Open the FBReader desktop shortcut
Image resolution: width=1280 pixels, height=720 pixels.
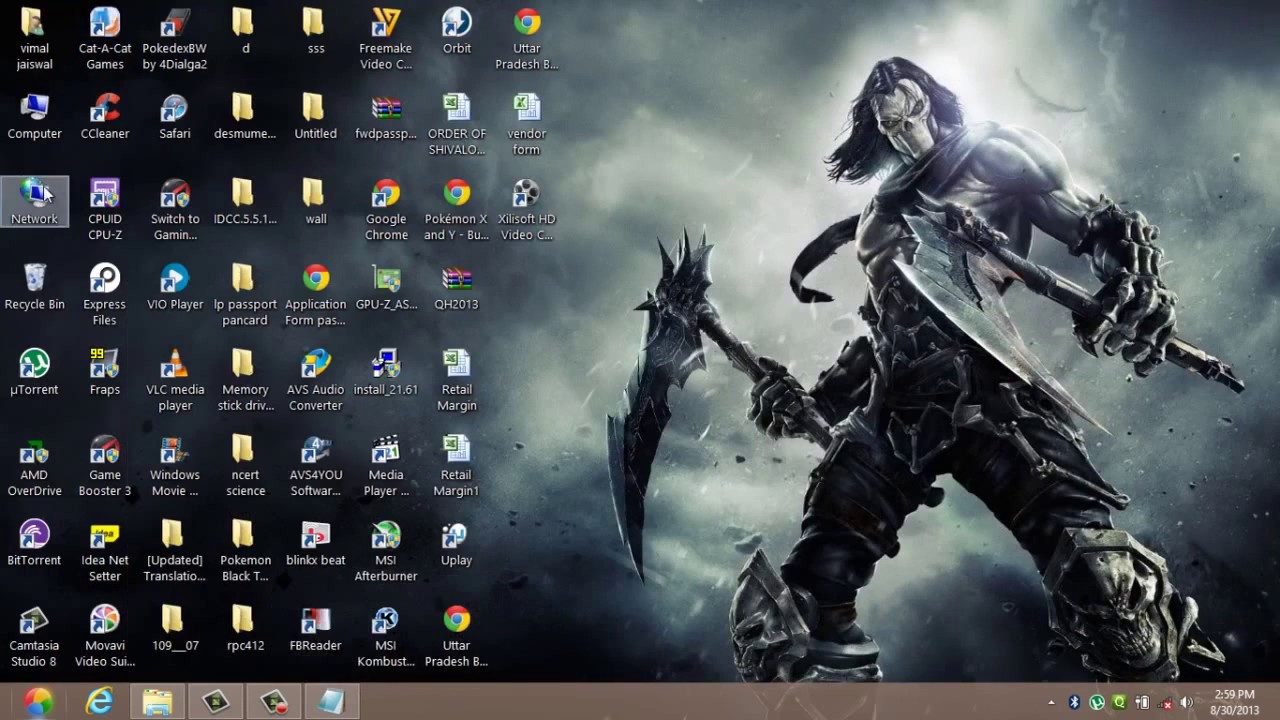316,629
